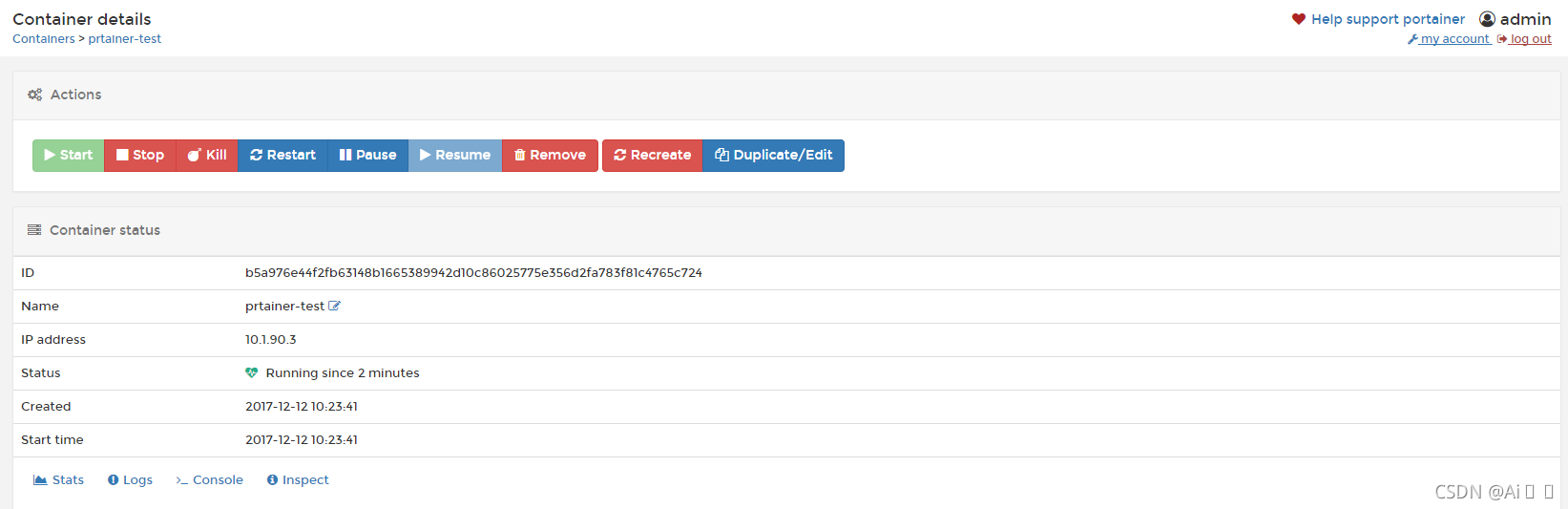Click the Resume button
This screenshot has width=1568, height=509.
(455, 155)
